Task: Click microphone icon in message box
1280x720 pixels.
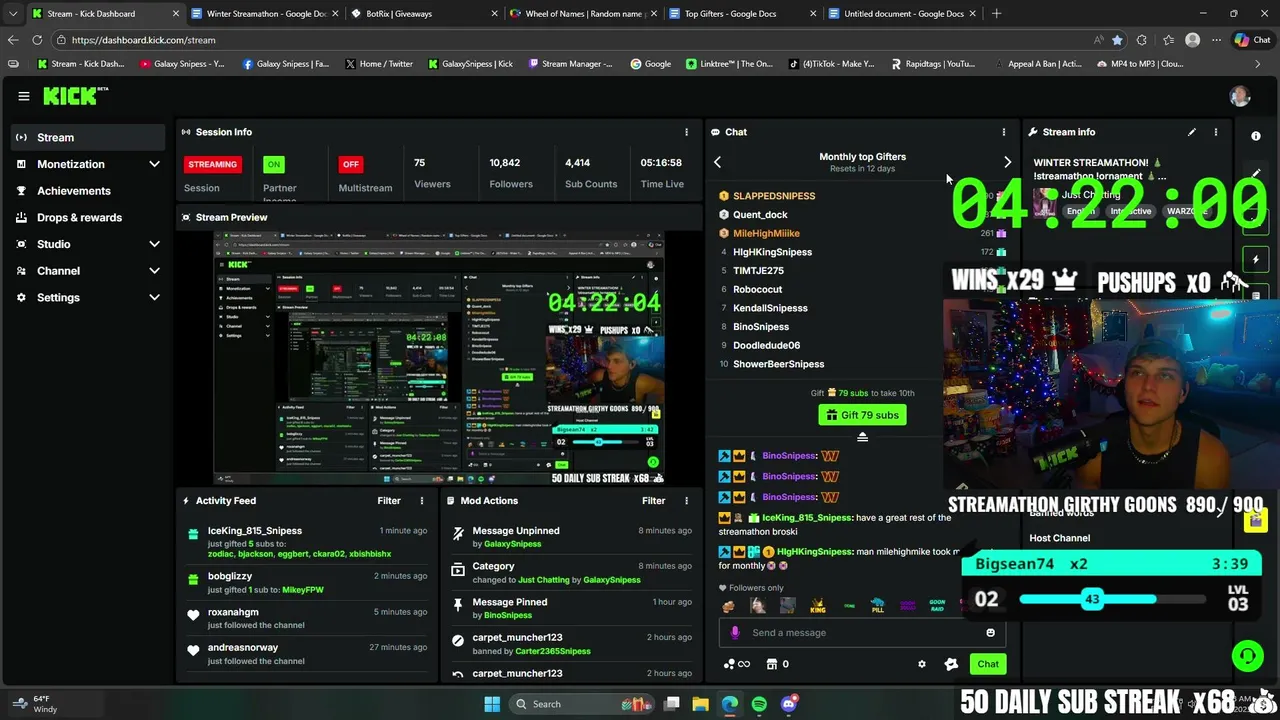Action: pyautogui.click(x=735, y=632)
